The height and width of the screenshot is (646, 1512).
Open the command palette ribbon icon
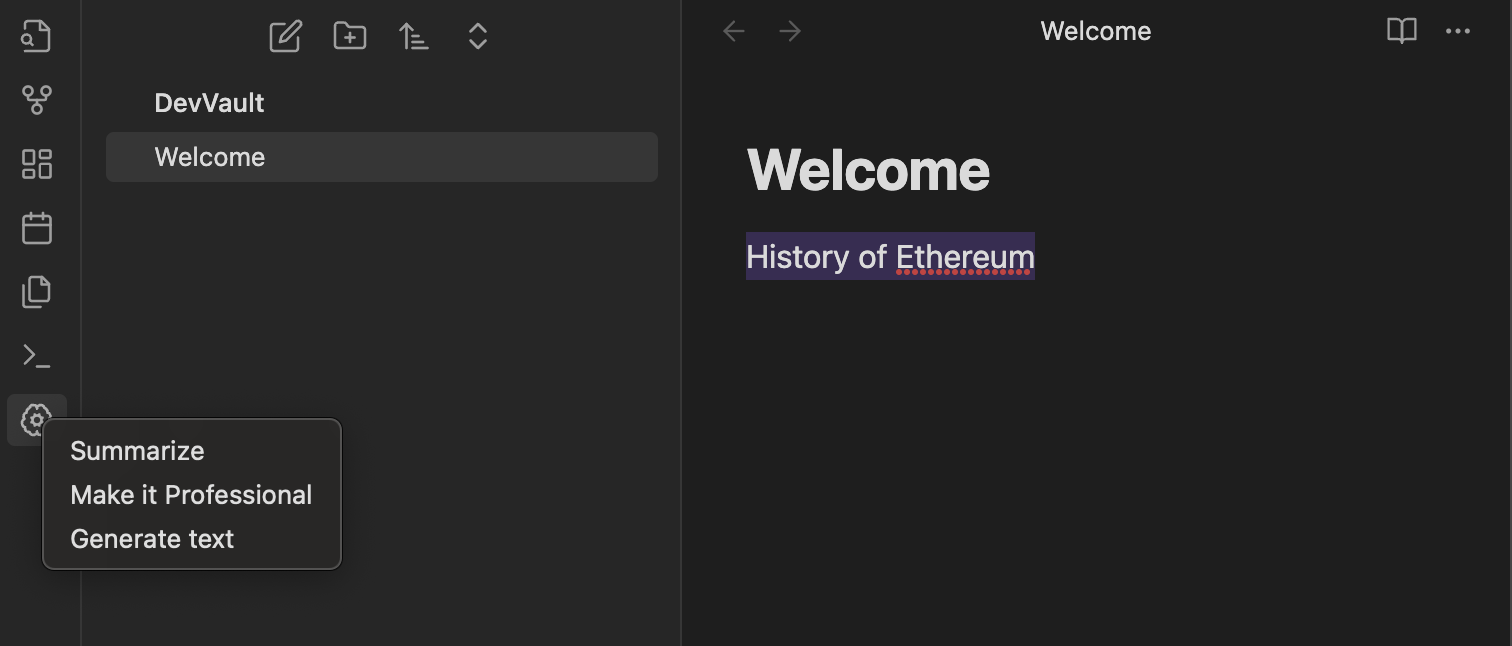[36, 356]
